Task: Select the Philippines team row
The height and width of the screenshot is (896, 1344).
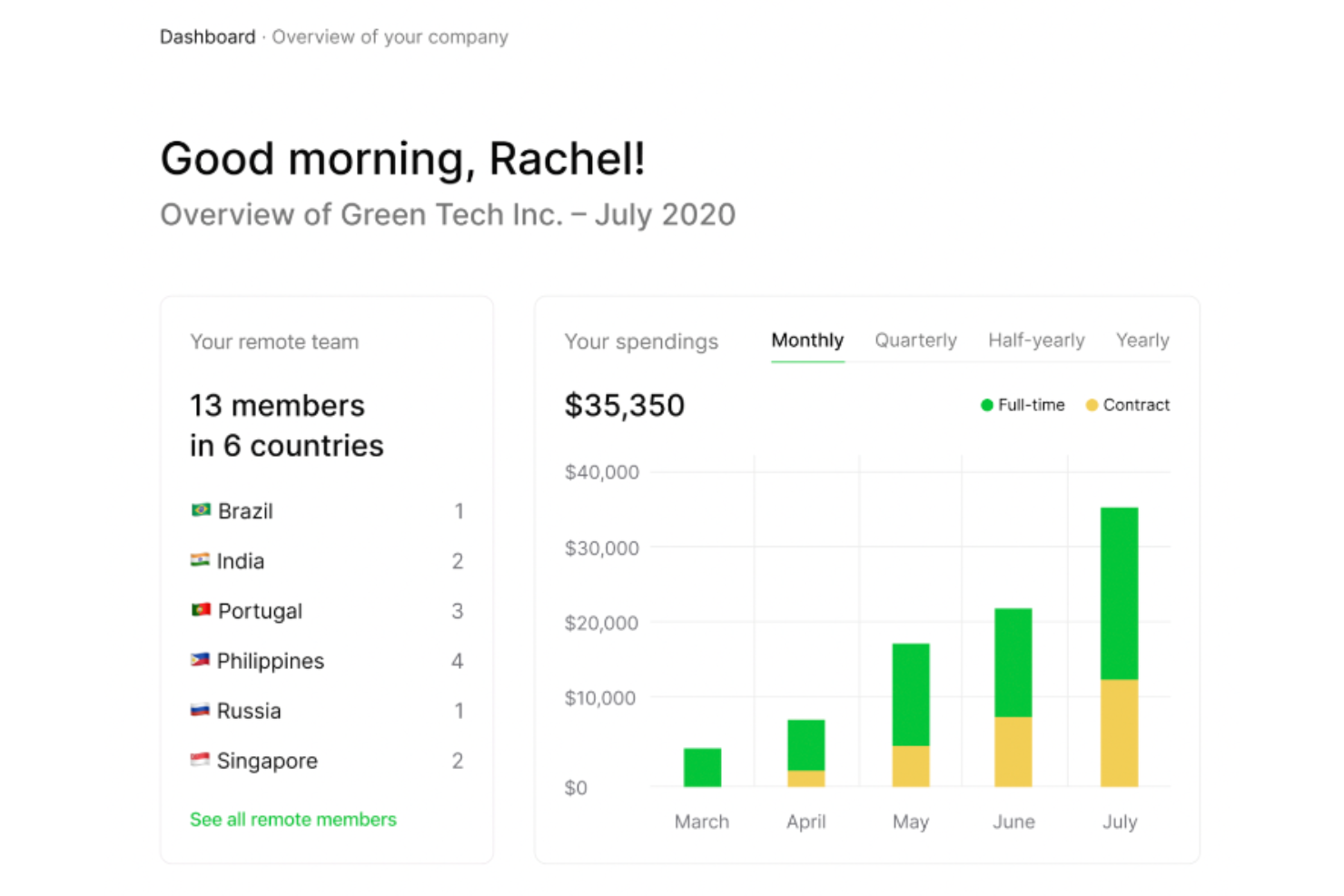Action: (x=326, y=661)
